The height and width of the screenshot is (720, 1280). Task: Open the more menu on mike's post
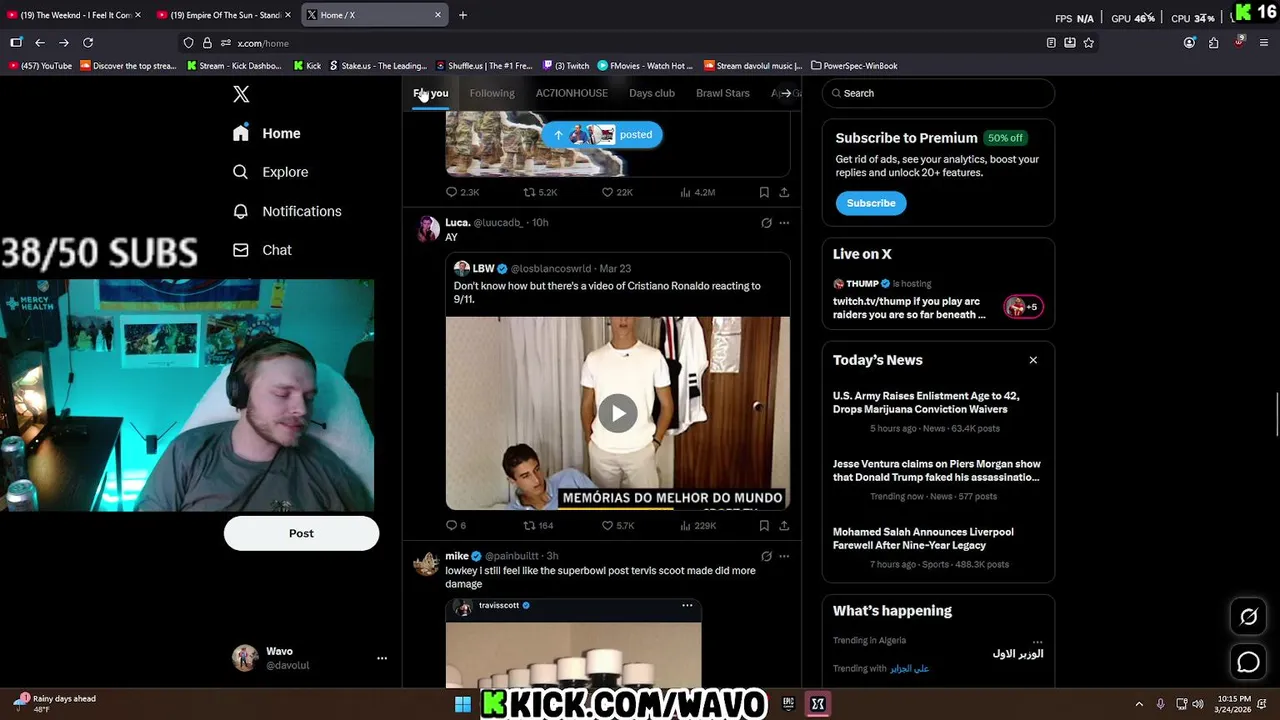[x=784, y=556]
